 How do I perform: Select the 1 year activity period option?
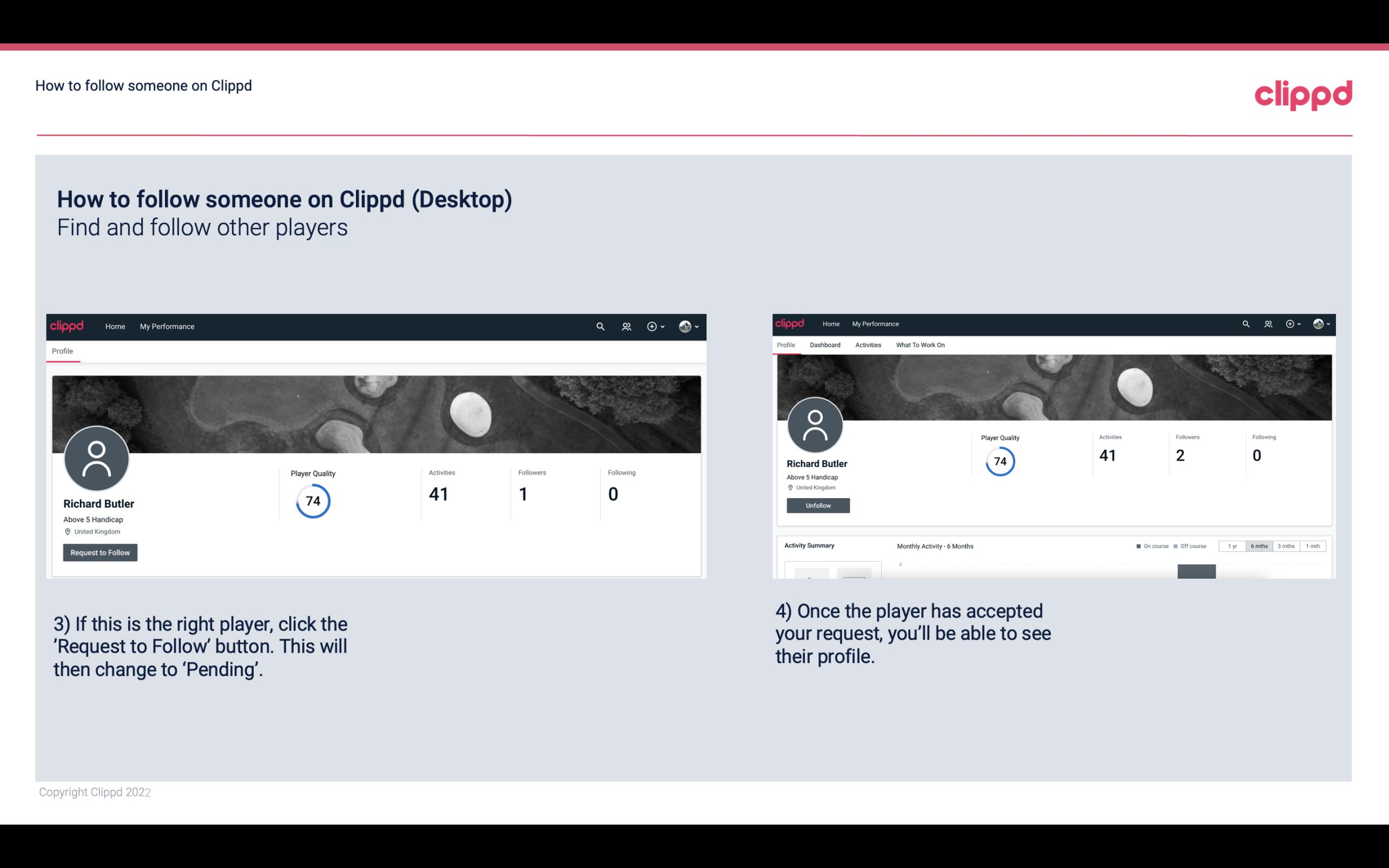tap(1232, 546)
